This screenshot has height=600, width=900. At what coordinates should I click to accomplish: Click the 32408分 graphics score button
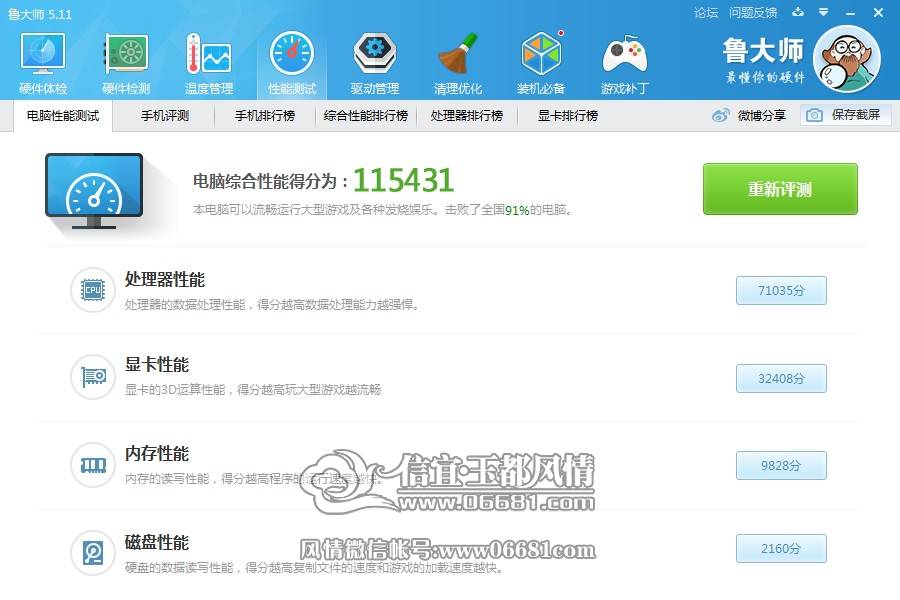[781, 378]
